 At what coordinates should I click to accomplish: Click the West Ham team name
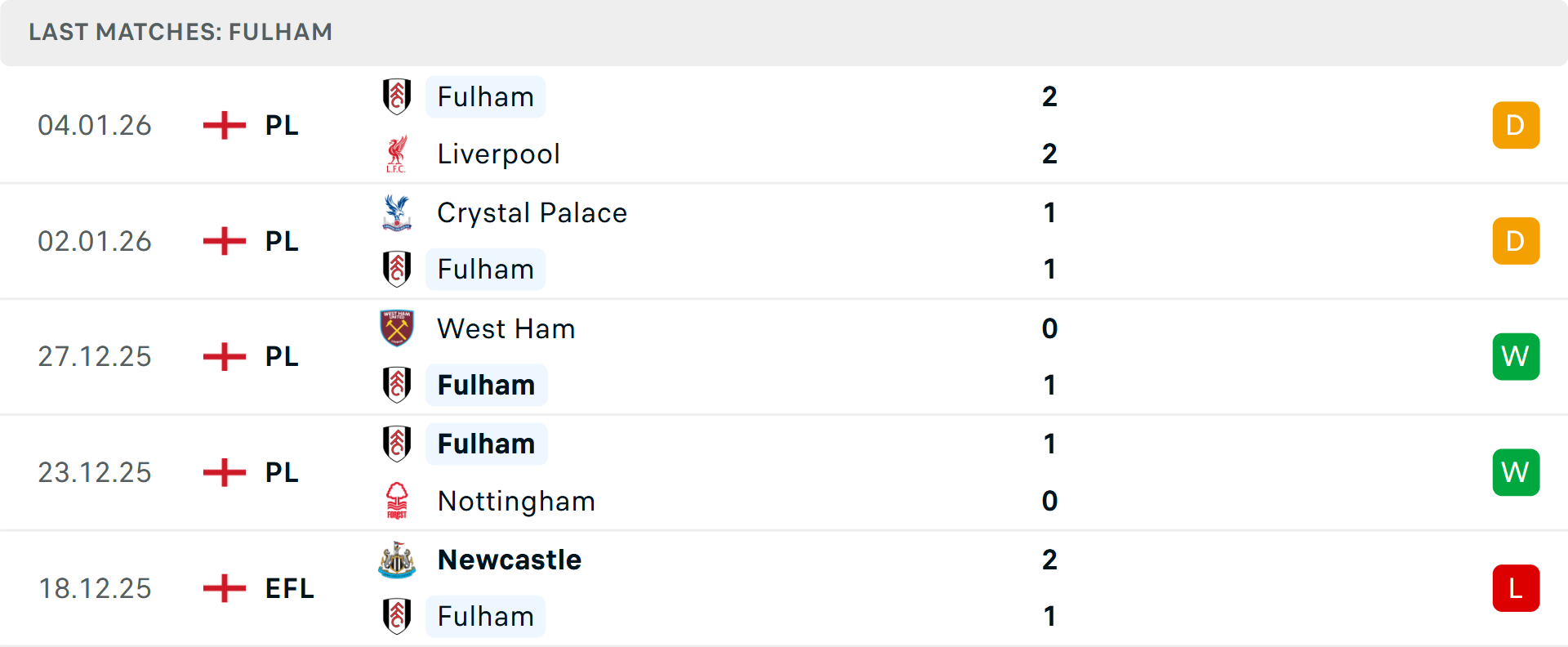pyautogui.click(x=506, y=328)
